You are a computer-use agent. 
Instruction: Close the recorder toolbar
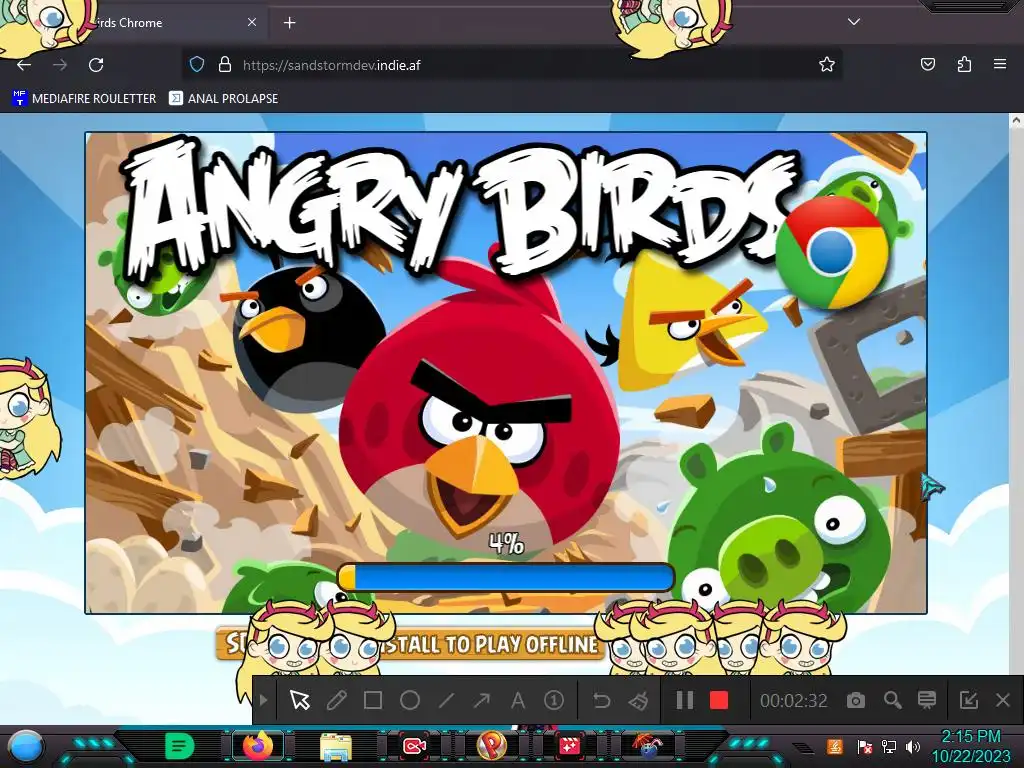(1003, 701)
